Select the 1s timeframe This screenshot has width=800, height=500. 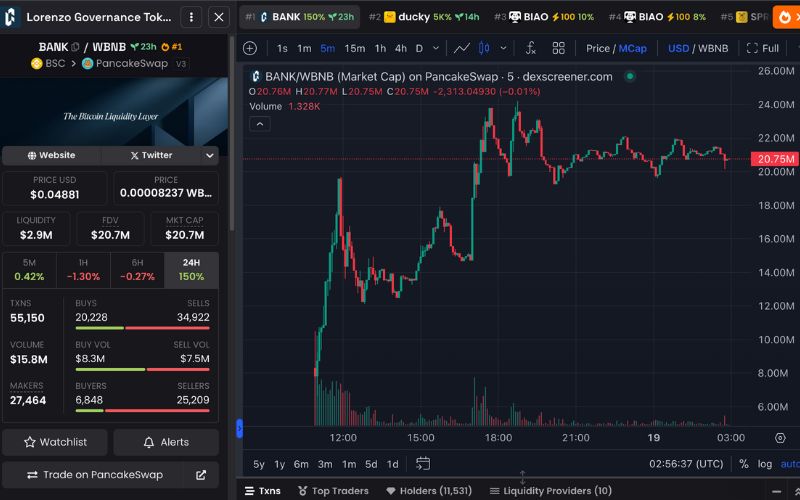(282, 48)
